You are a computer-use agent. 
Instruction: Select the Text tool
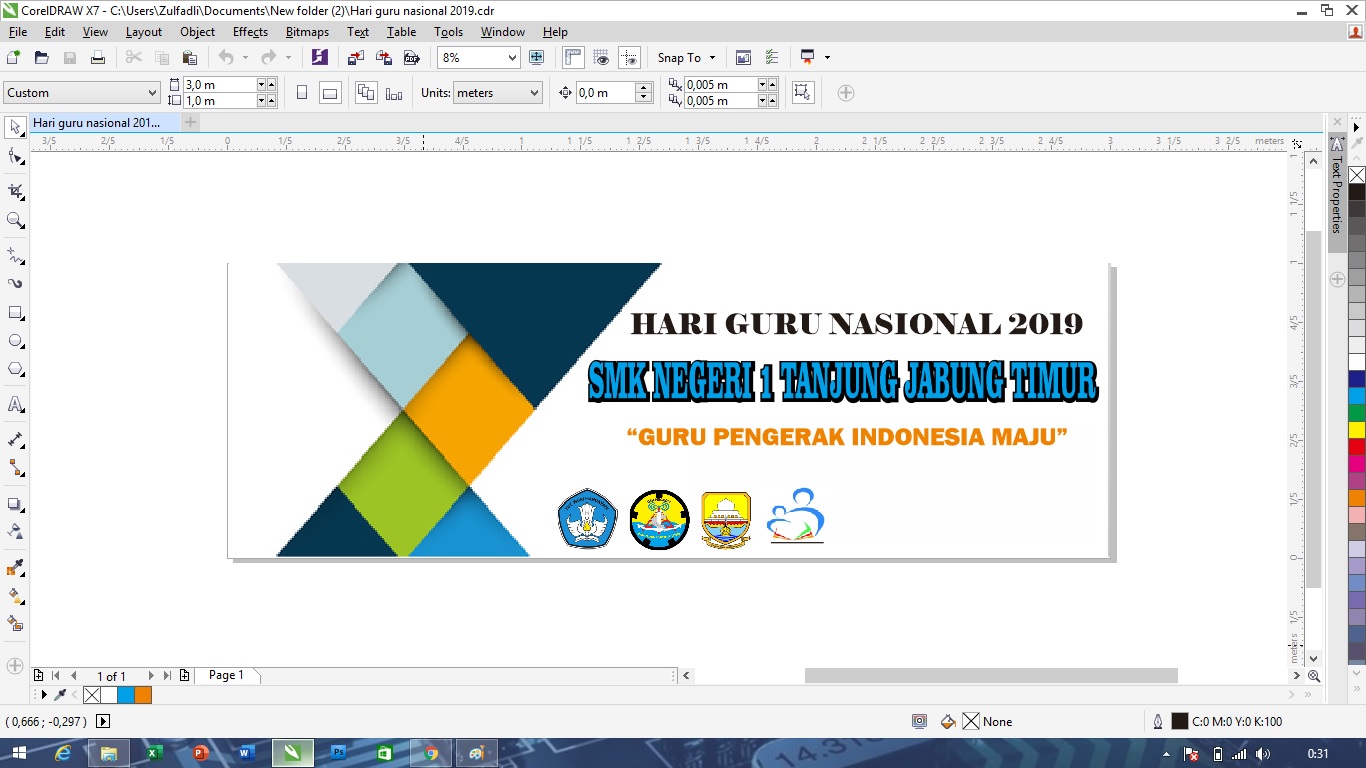click(16, 405)
